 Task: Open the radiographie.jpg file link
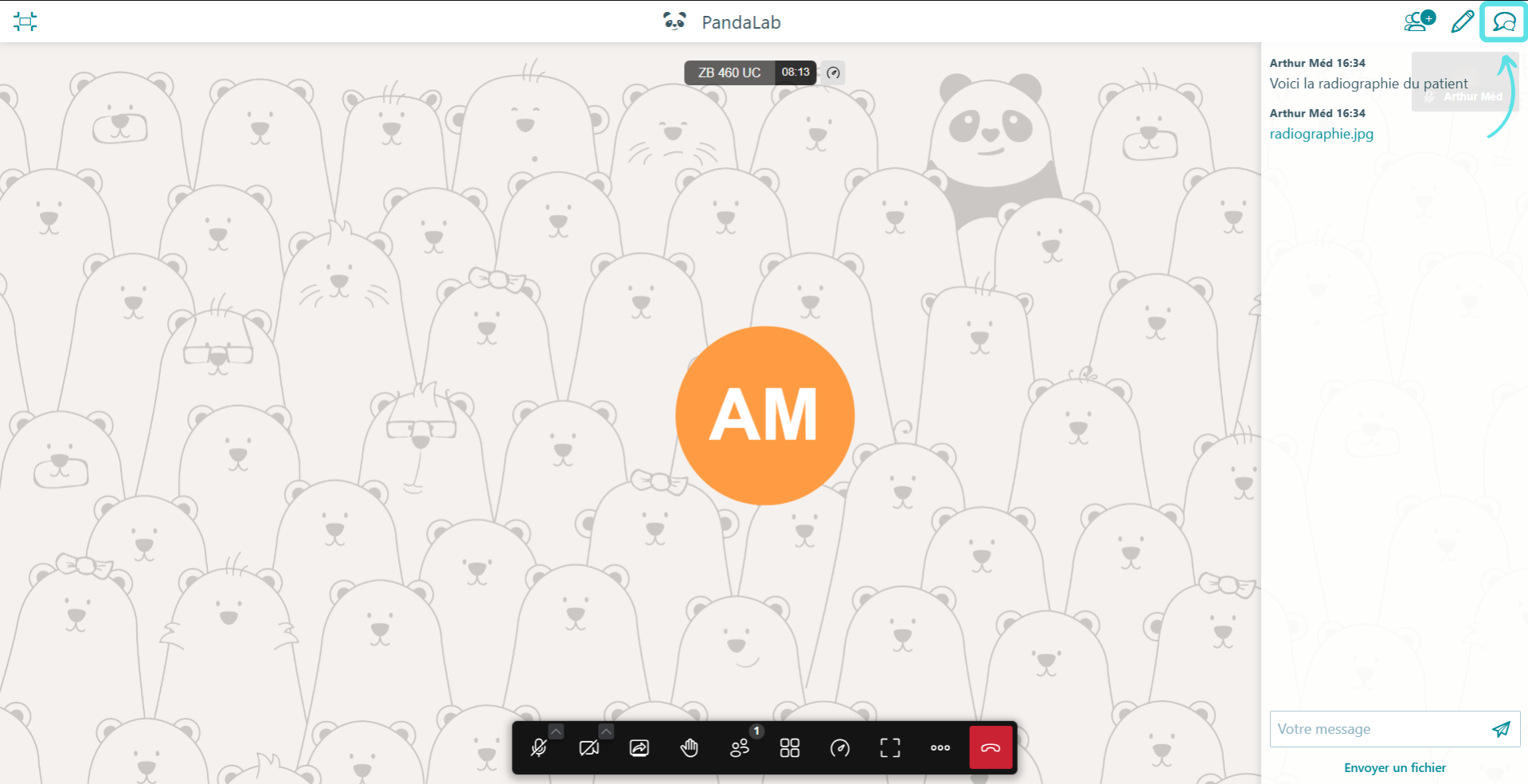point(1321,134)
